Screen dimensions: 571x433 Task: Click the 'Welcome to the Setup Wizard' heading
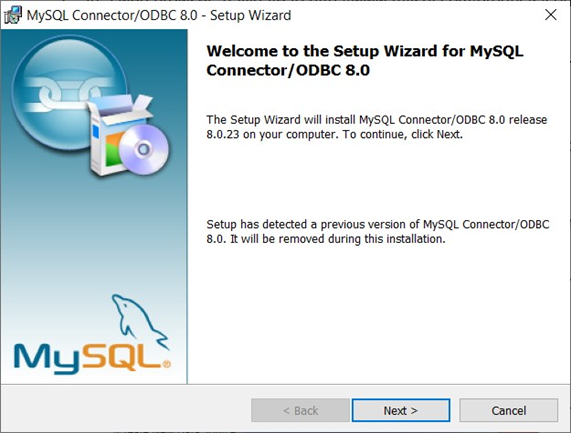pos(365,60)
